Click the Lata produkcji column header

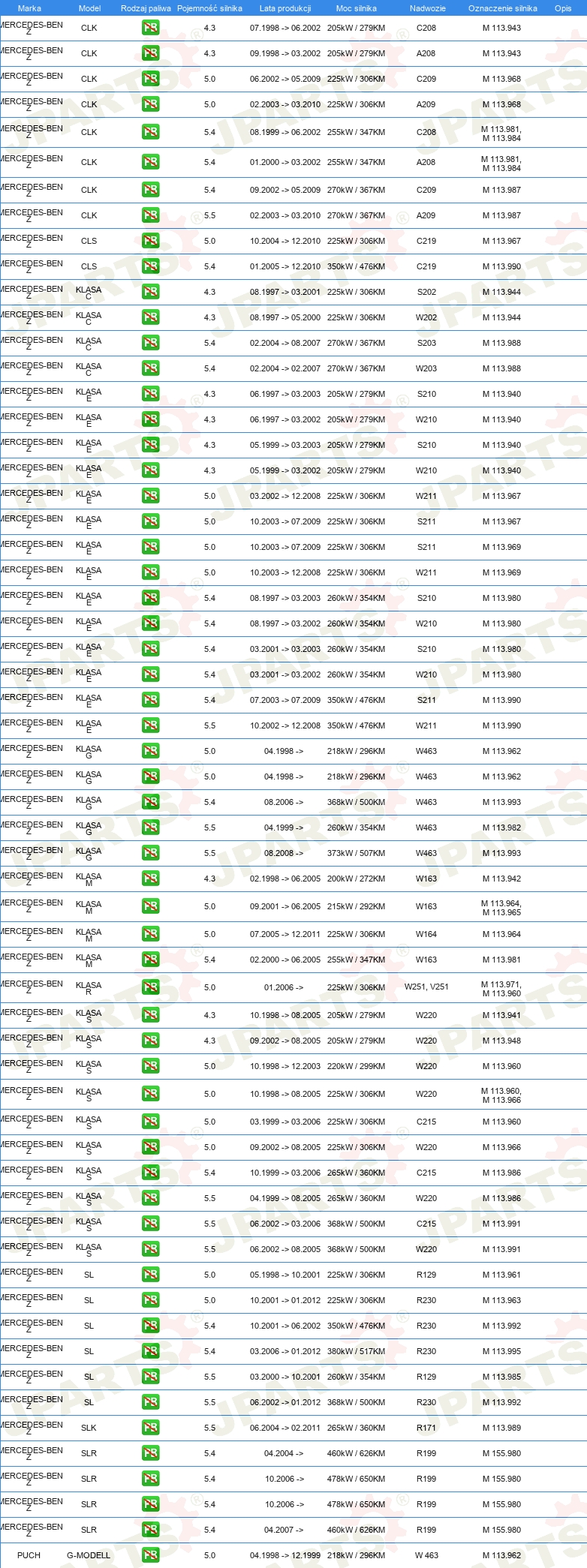click(285, 8)
